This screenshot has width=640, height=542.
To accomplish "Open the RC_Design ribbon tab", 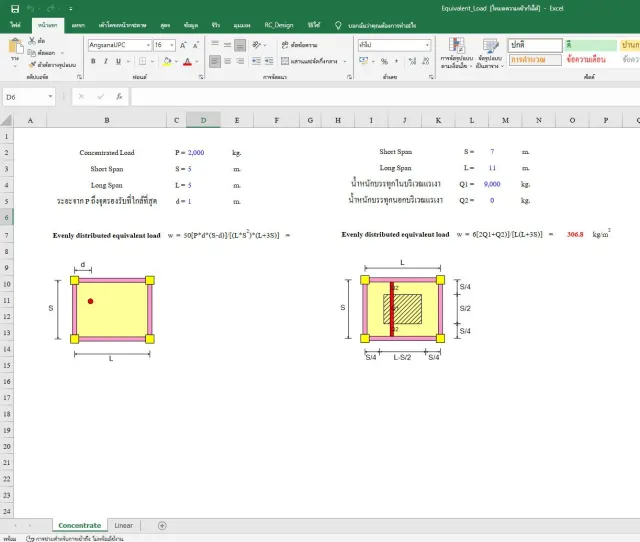I will [x=279, y=25].
